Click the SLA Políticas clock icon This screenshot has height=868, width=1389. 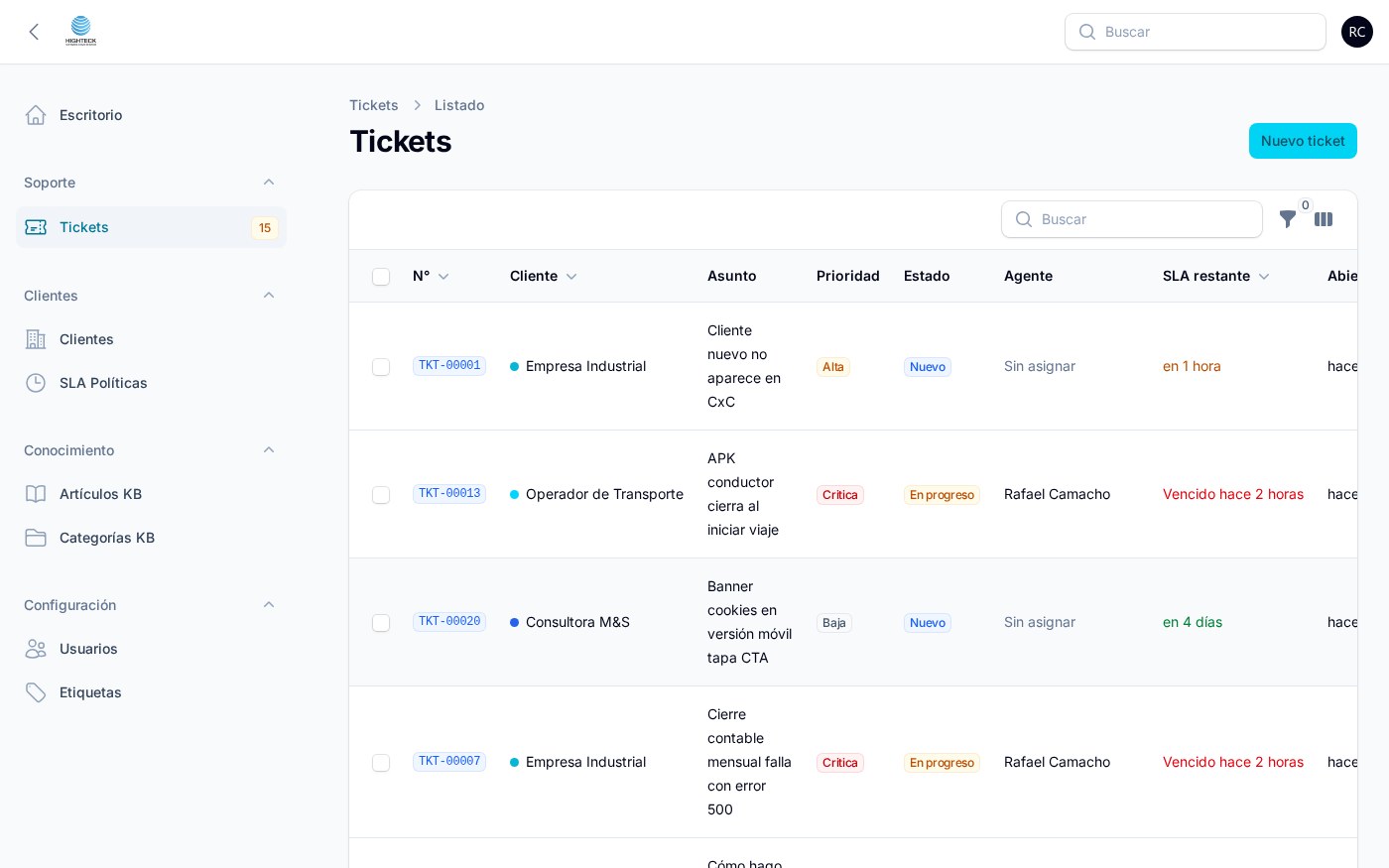click(36, 383)
